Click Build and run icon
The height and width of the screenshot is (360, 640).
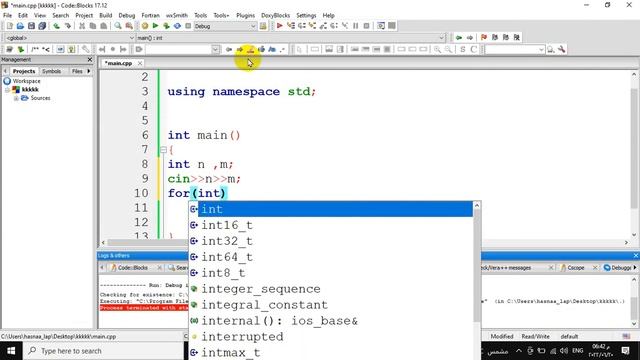point(166,26)
